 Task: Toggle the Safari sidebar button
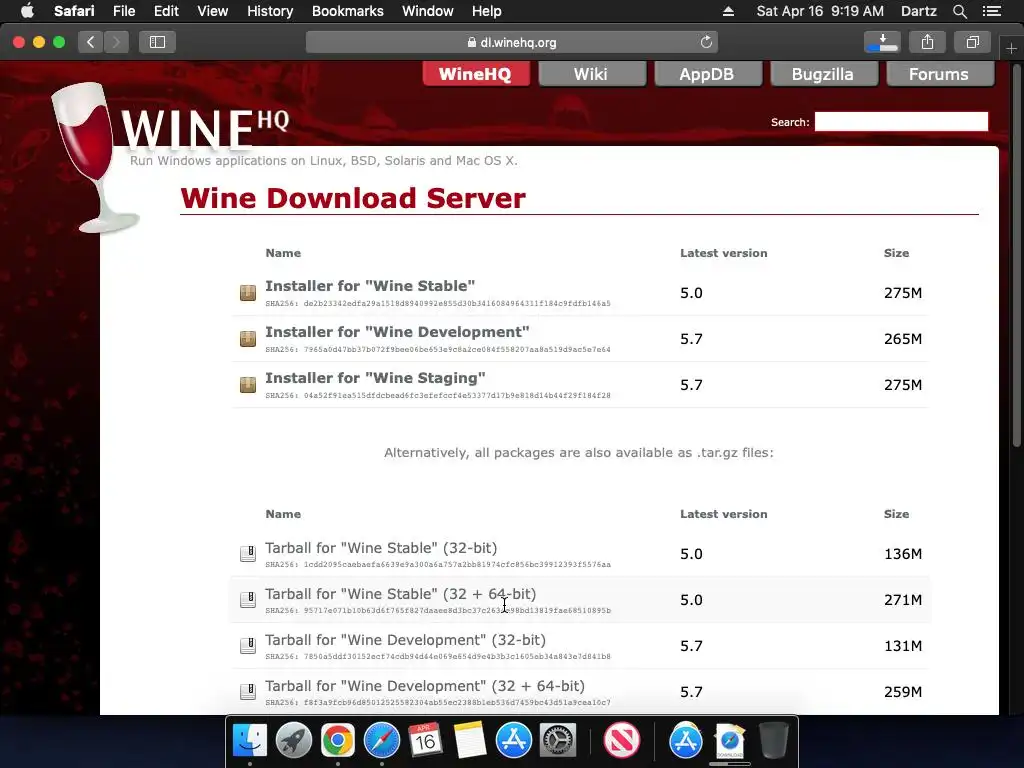point(157,42)
